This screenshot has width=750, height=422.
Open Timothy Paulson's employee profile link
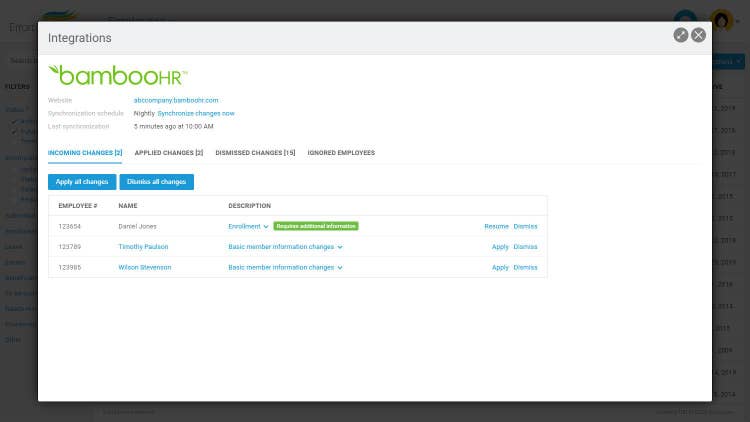(143, 247)
